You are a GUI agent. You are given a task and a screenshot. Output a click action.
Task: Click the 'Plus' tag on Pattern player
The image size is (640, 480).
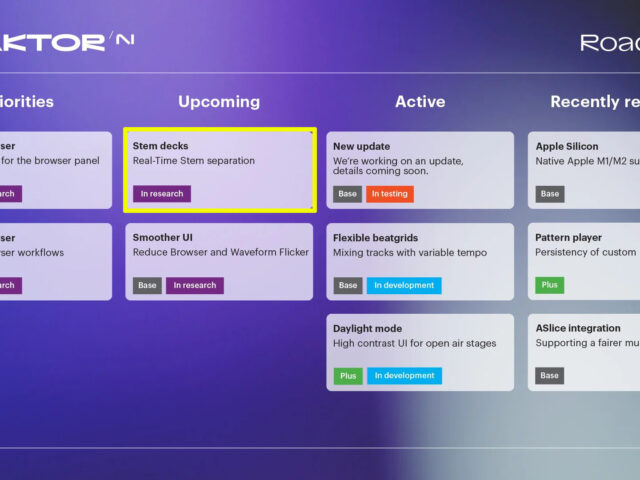pos(549,285)
